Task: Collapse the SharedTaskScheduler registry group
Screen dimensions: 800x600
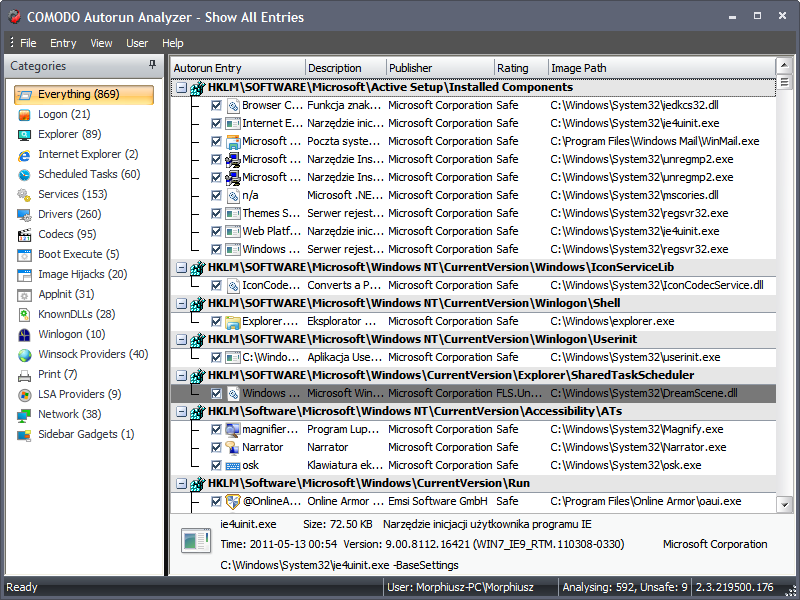Action: pyautogui.click(x=181, y=376)
